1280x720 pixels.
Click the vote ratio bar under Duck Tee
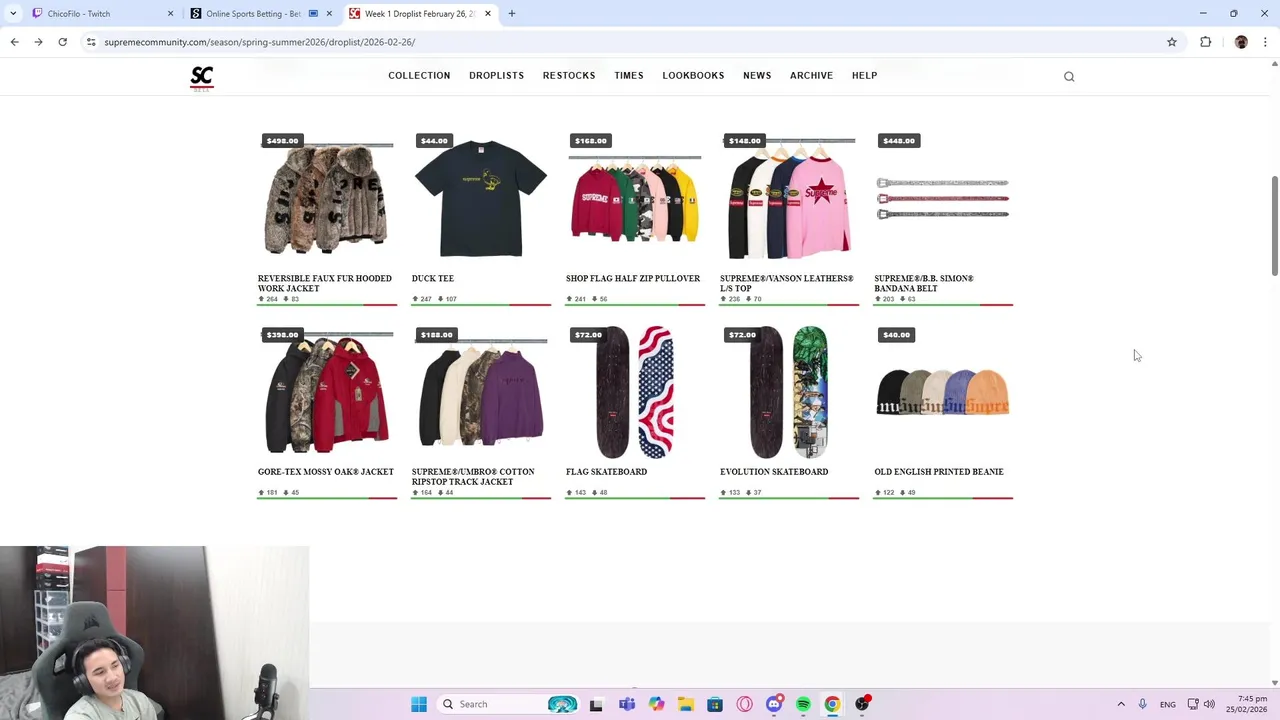point(481,305)
